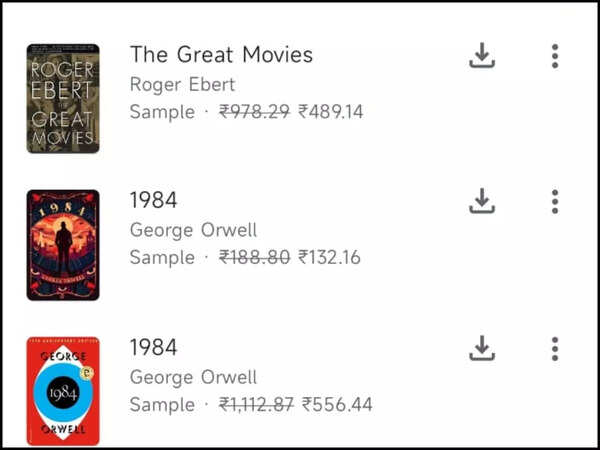Tap the Sample label for The Great Movies
Image resolution: width=600 pixels, height=450 pixels.
click(162, 111)
